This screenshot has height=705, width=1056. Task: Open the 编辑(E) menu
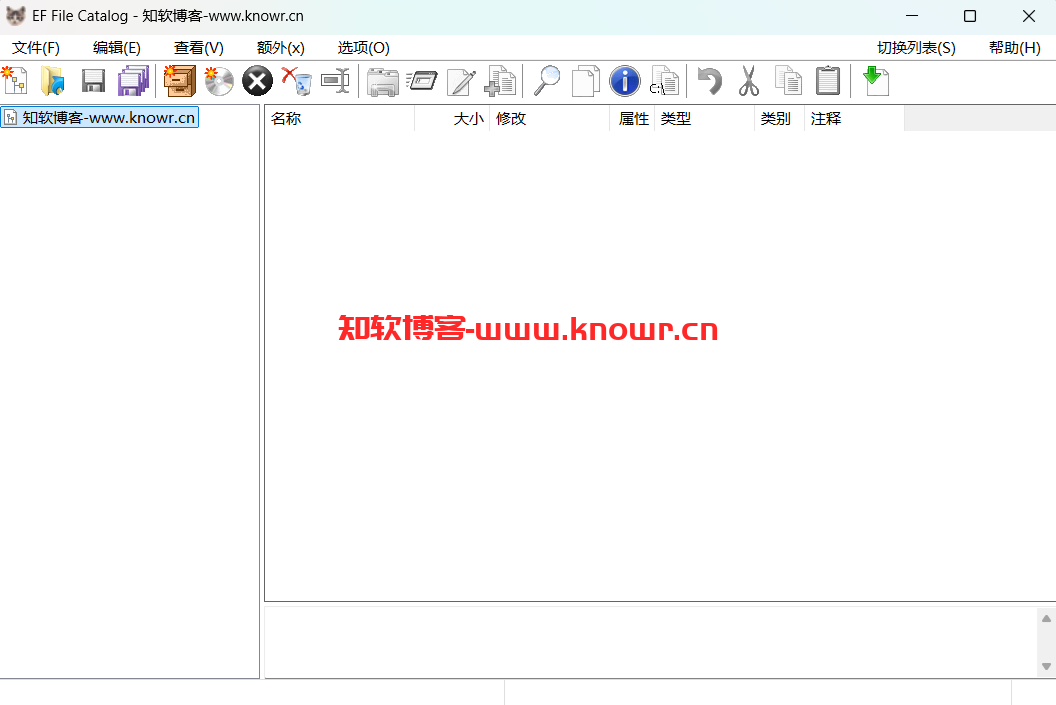117,48
